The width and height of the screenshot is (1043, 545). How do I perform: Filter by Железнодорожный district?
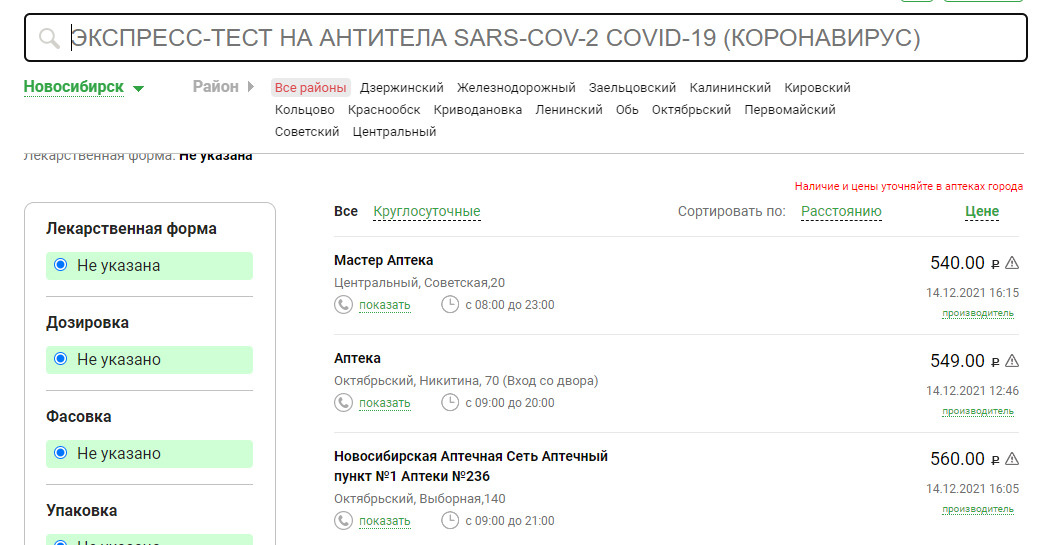click(516, 88)
